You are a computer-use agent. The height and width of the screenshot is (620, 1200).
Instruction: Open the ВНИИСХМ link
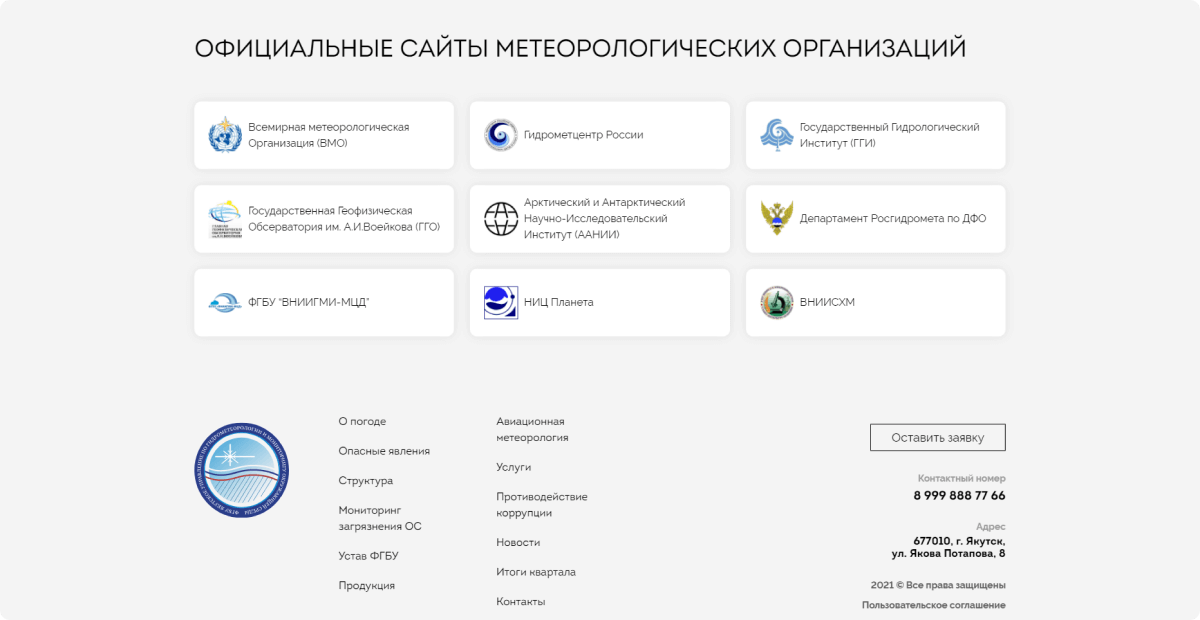click(876, 302)
